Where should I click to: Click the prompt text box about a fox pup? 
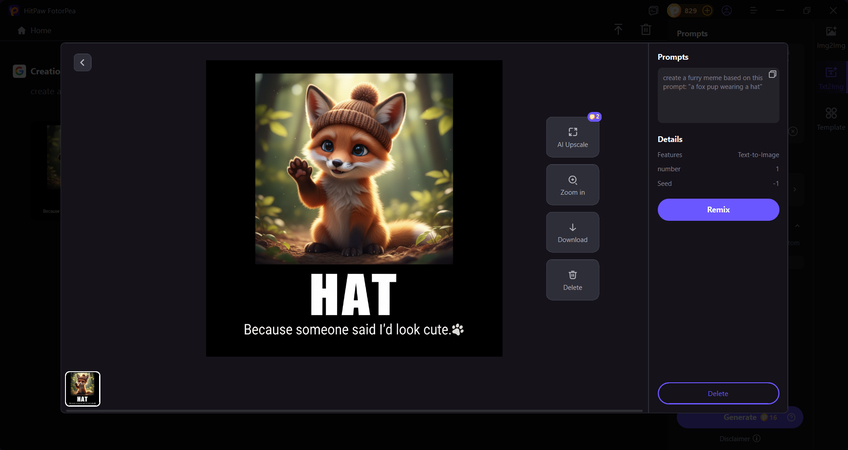pos(718,96)
